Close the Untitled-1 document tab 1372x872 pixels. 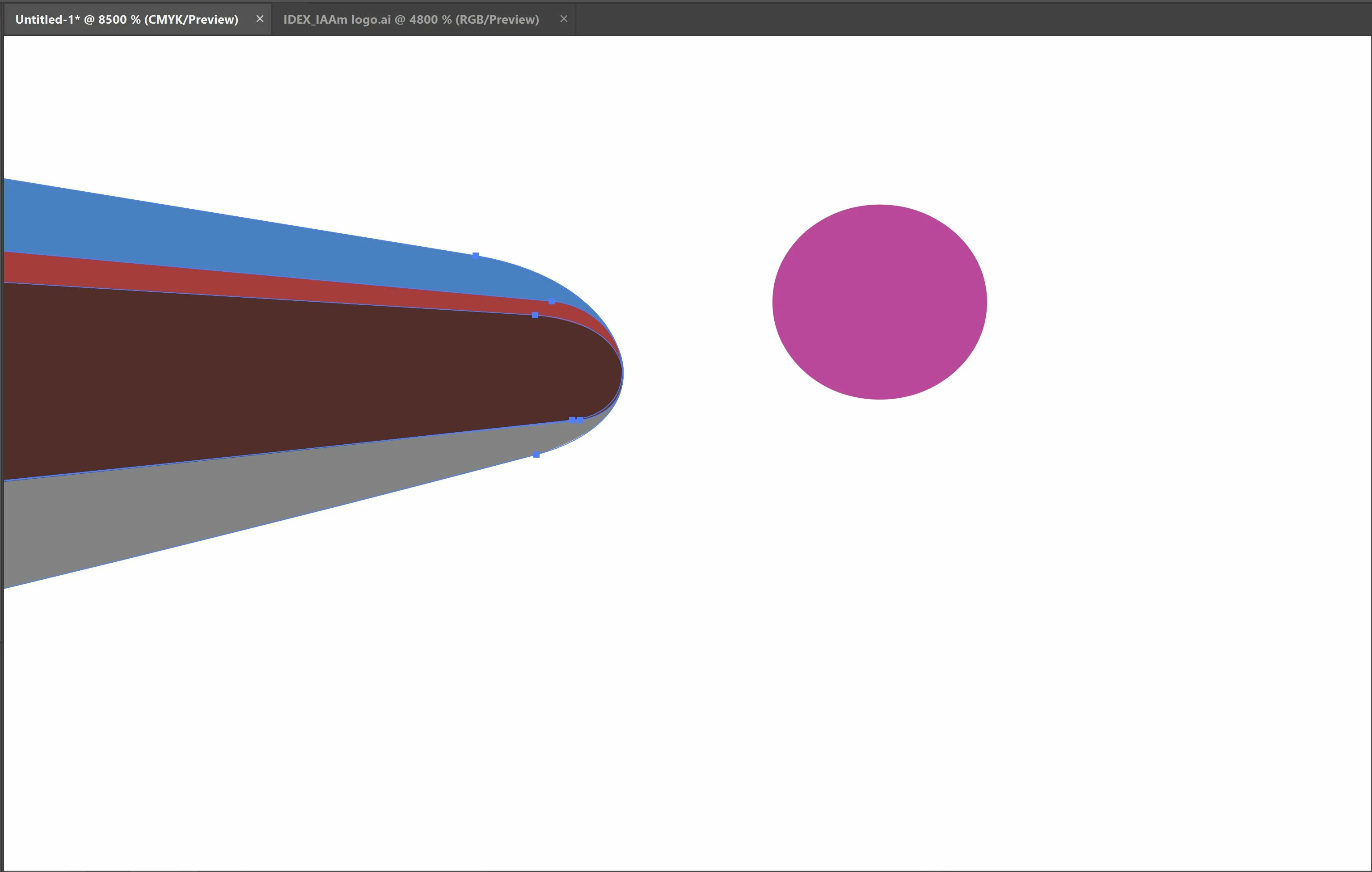click(260, 19)
